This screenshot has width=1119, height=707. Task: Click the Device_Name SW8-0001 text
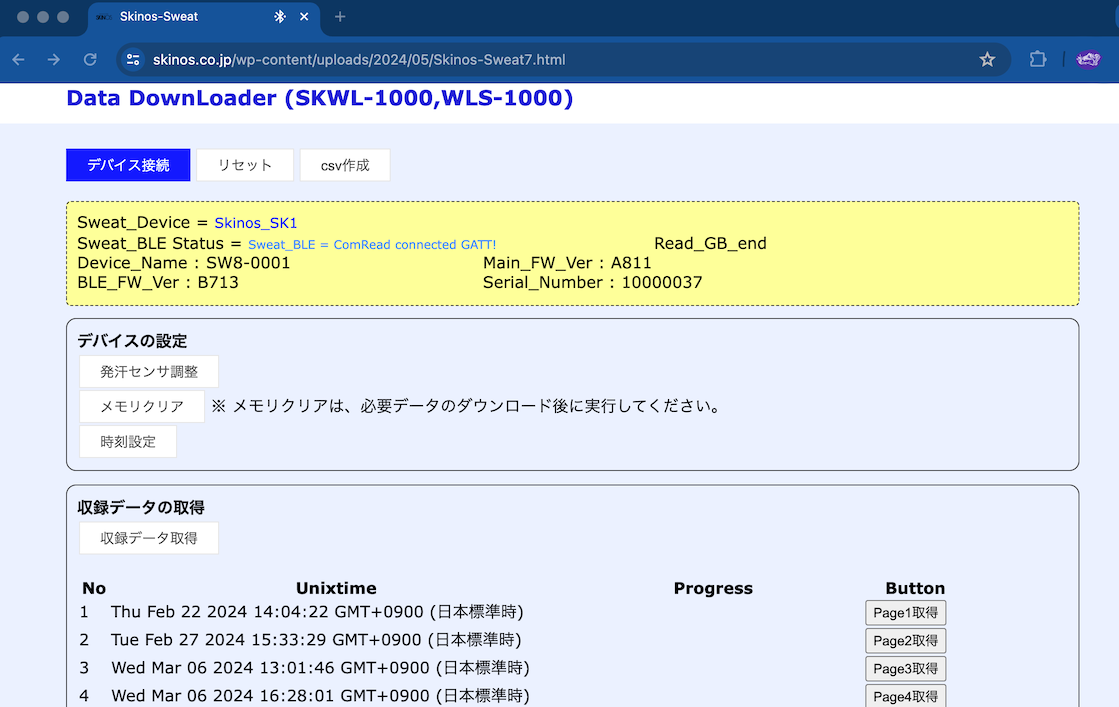183,263
